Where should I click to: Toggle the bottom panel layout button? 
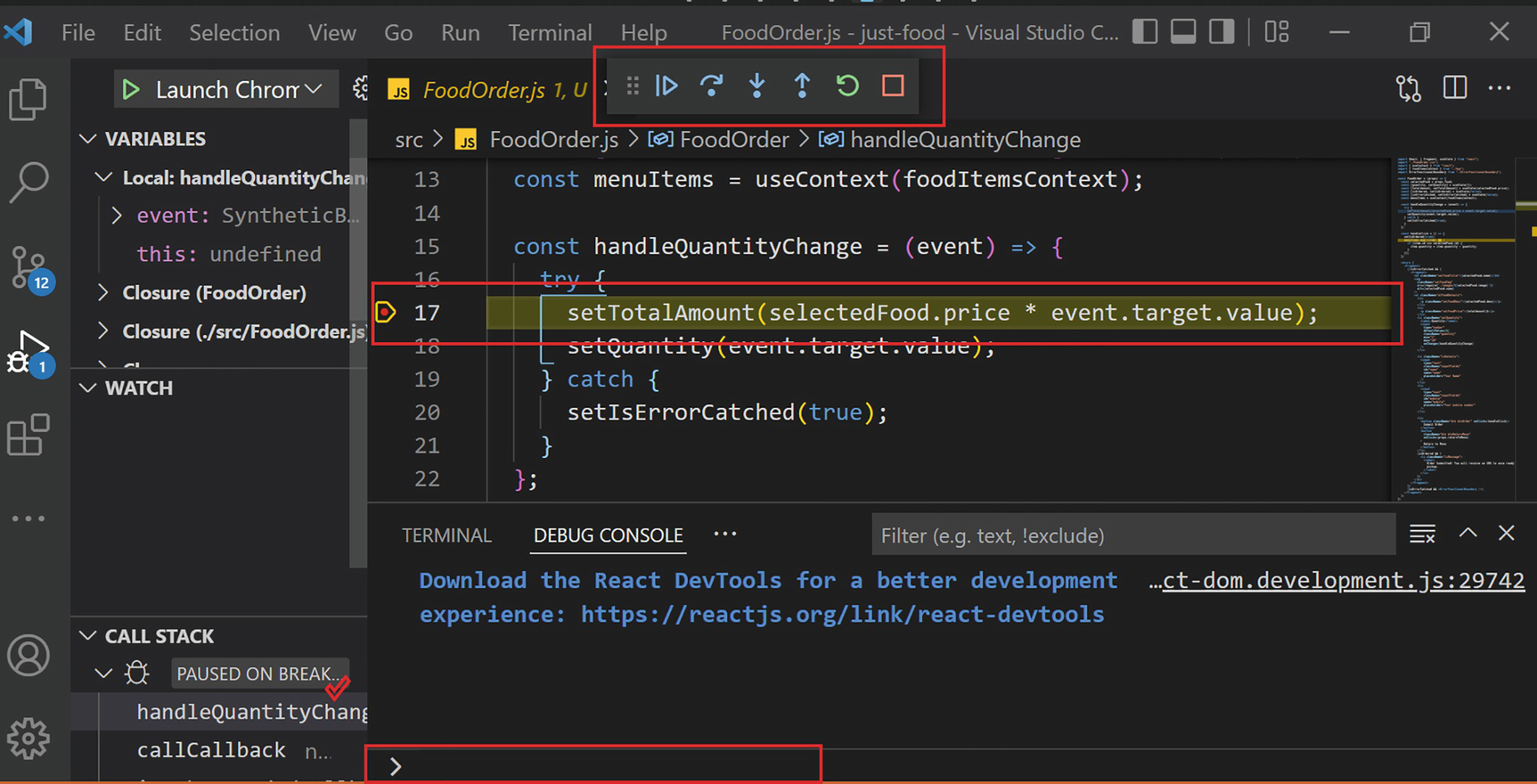[x=1183, y=32]
